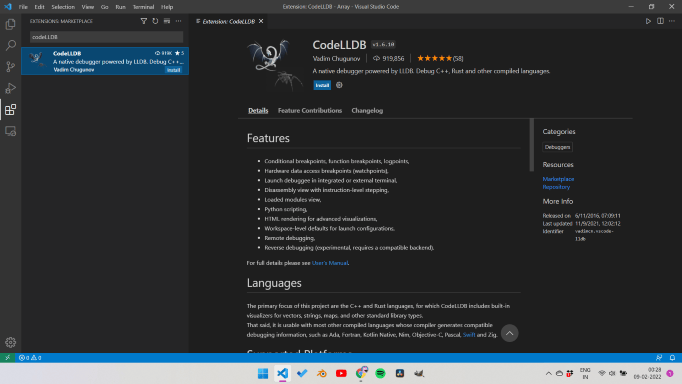Open the File menu

click(x=23, y=7)
